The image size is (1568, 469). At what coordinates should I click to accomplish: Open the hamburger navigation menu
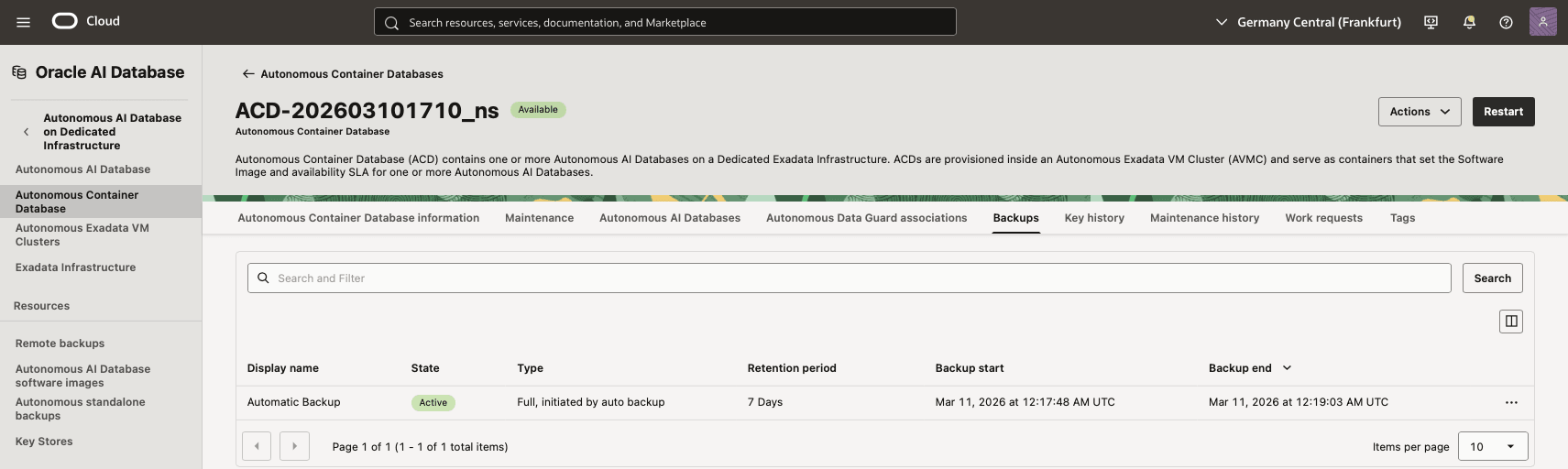24,22
